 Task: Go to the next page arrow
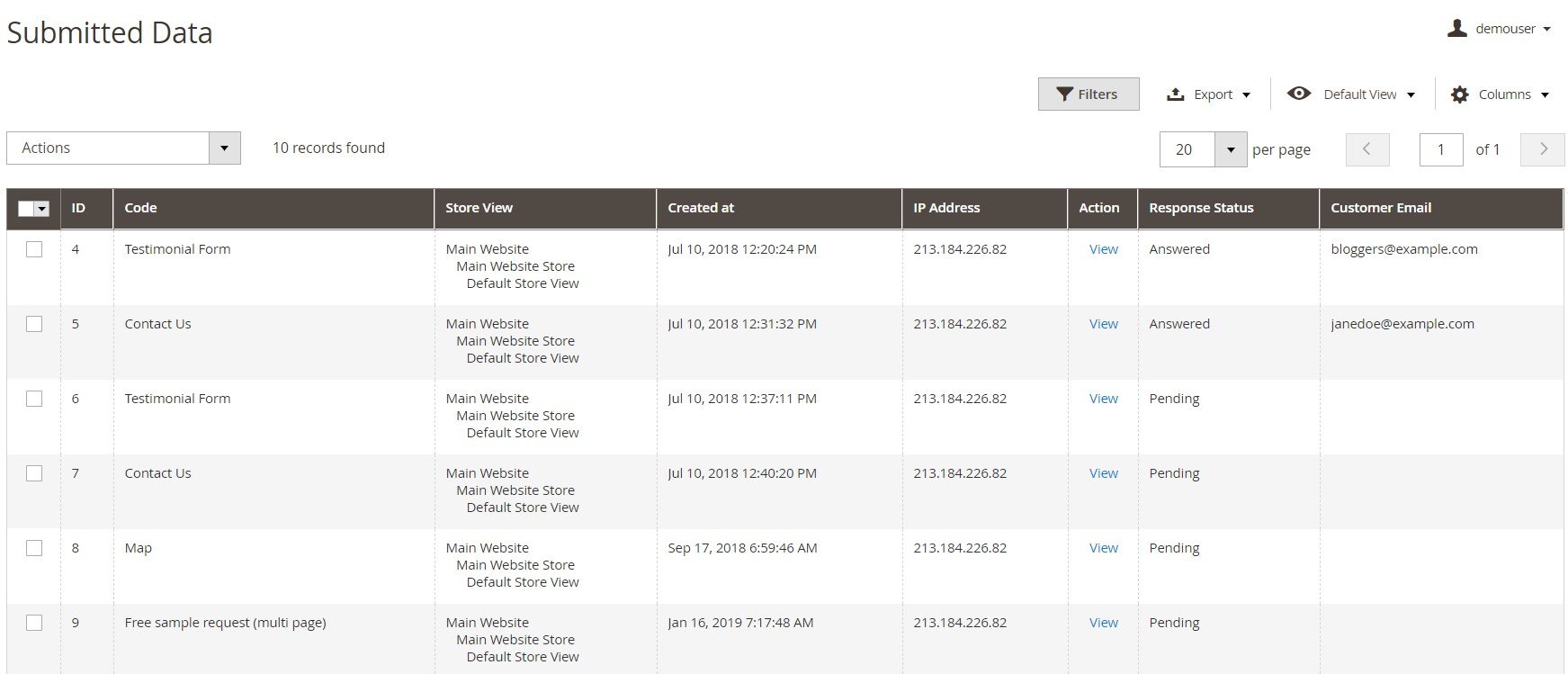point(1543,149)
